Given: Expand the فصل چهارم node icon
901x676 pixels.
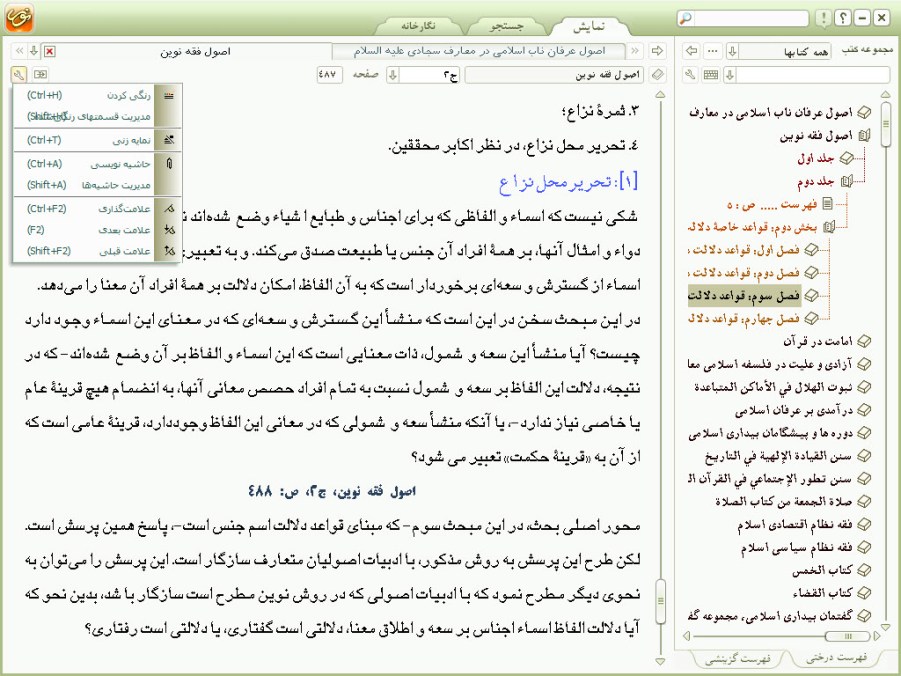Looking at the screenshot, I should pos(811,317).
